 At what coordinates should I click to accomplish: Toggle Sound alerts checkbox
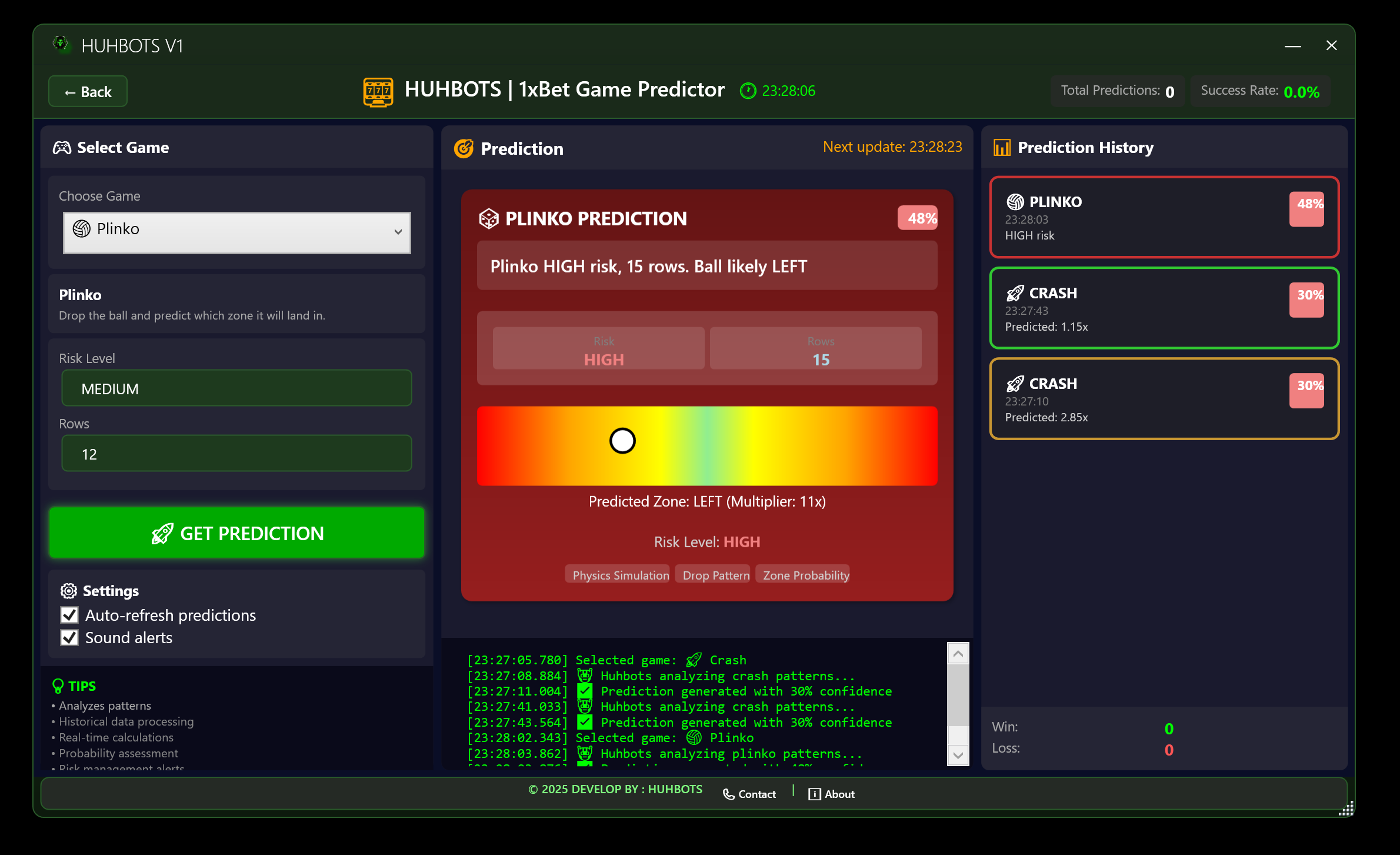point(69,638)
